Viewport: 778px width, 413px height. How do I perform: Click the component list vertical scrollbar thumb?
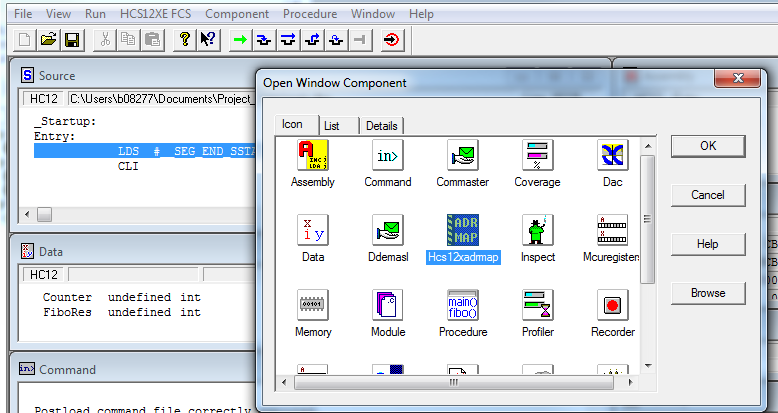click(648, 219)
